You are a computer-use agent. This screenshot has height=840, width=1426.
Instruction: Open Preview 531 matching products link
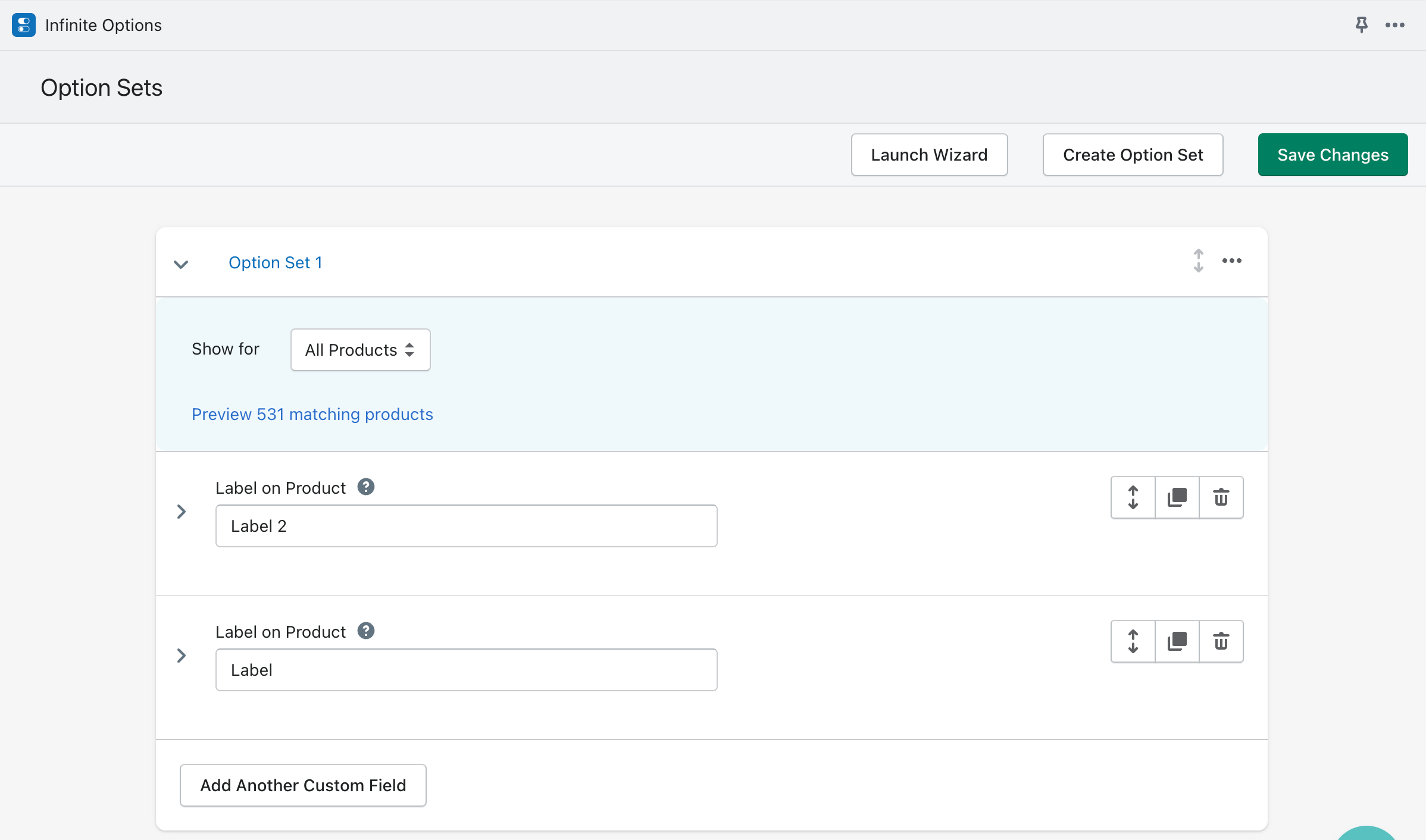tap(312, 414)
